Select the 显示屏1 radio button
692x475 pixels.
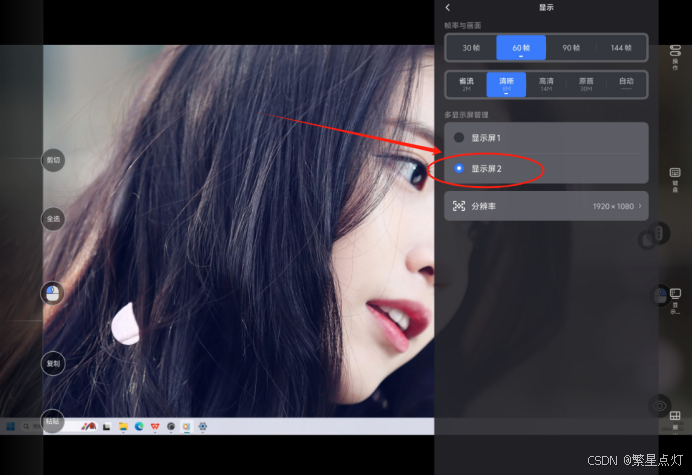(459, 138)
